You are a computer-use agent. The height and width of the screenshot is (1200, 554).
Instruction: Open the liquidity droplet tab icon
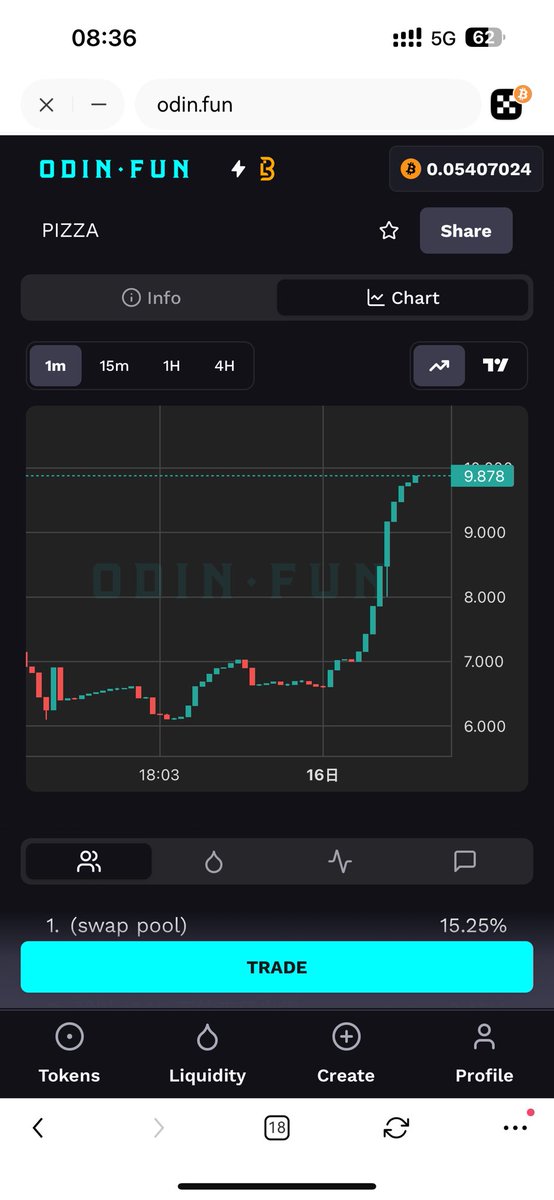214,861
